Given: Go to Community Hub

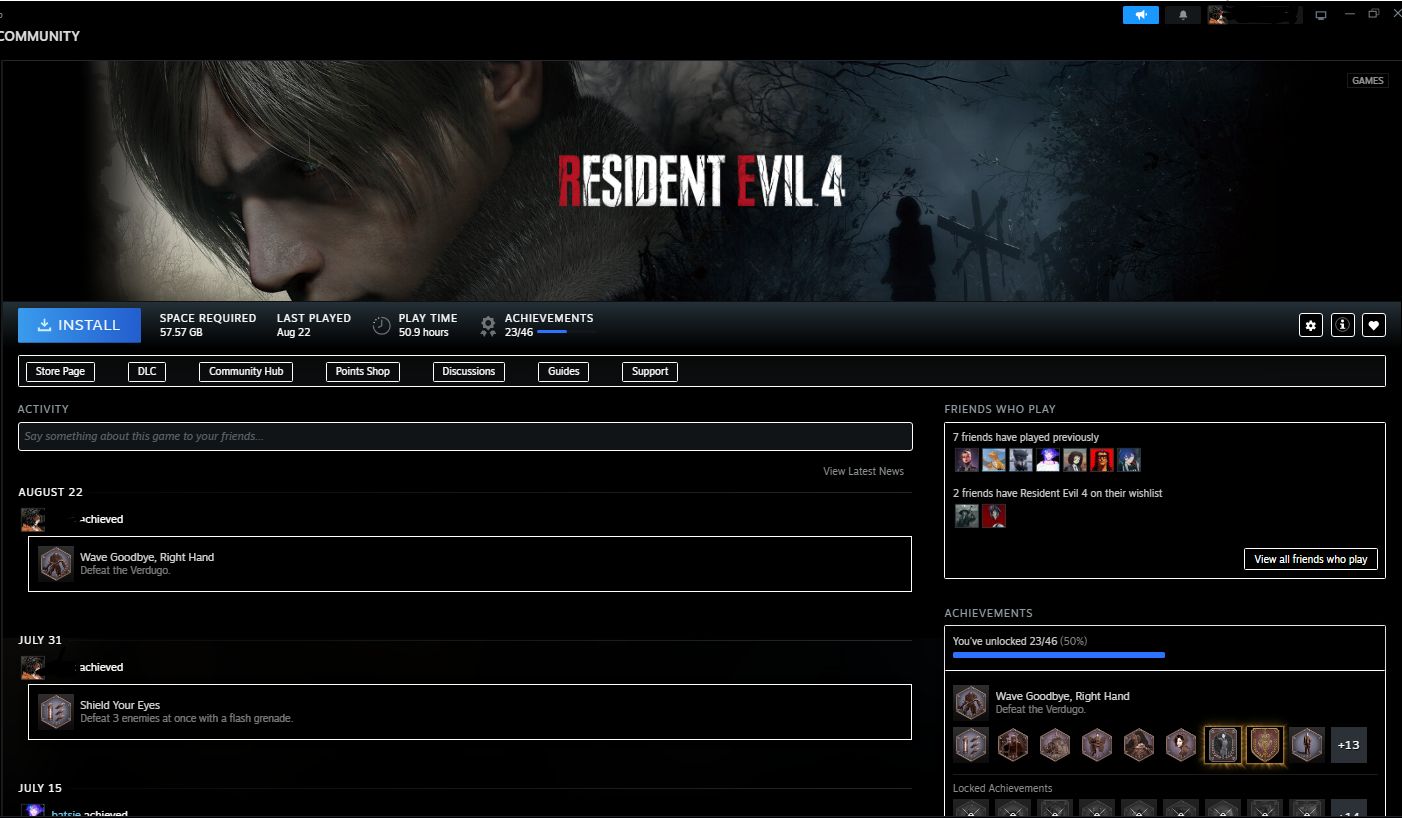Looking at the screenshot, I should click(246, 371).
